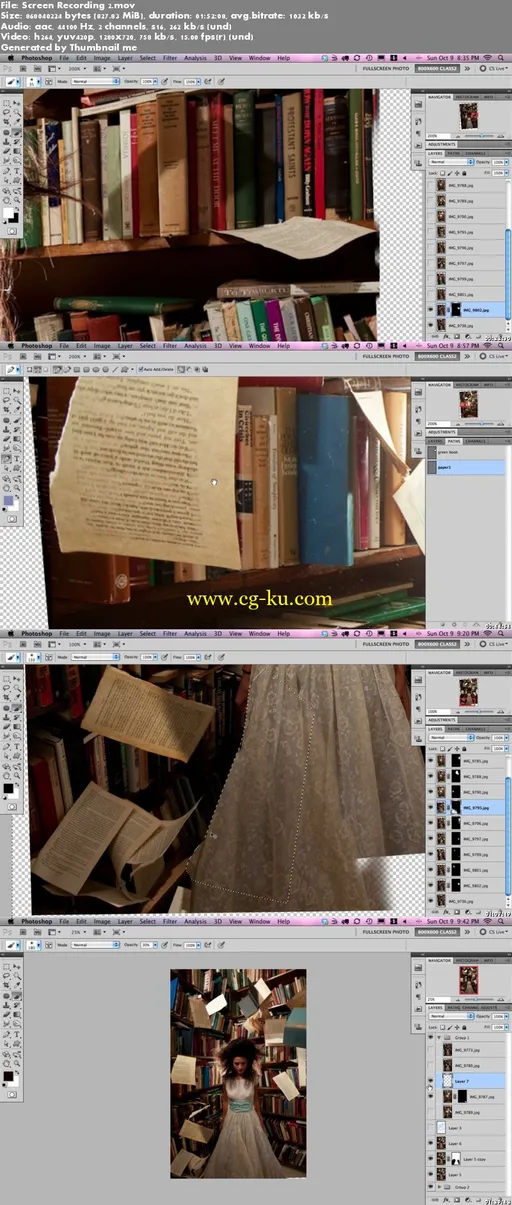Open brush Mode dropdown in the first frame
This screenshot has height=1205, width=512.
point(95,81)
